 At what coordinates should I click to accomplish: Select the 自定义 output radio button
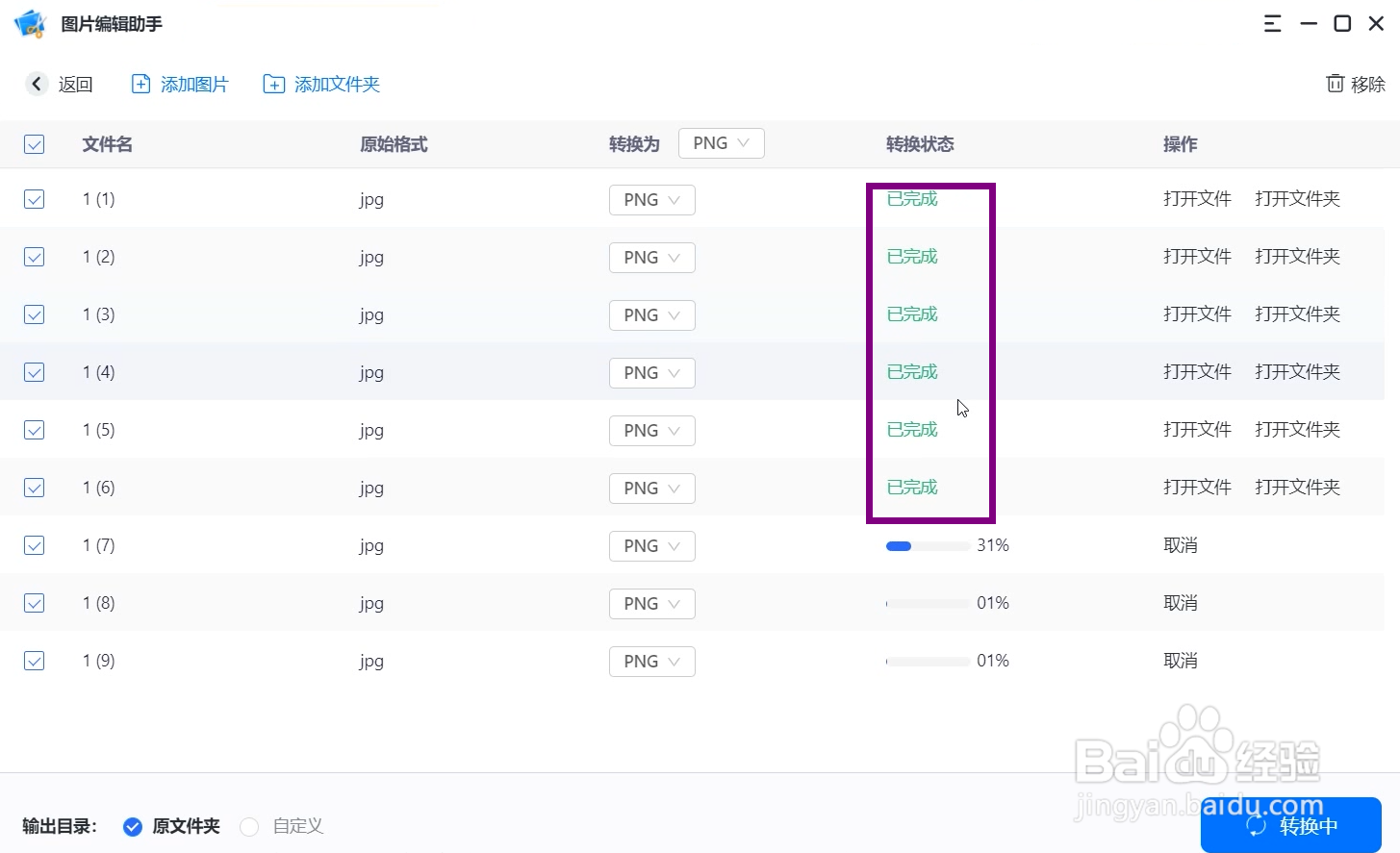pos(249,826)
